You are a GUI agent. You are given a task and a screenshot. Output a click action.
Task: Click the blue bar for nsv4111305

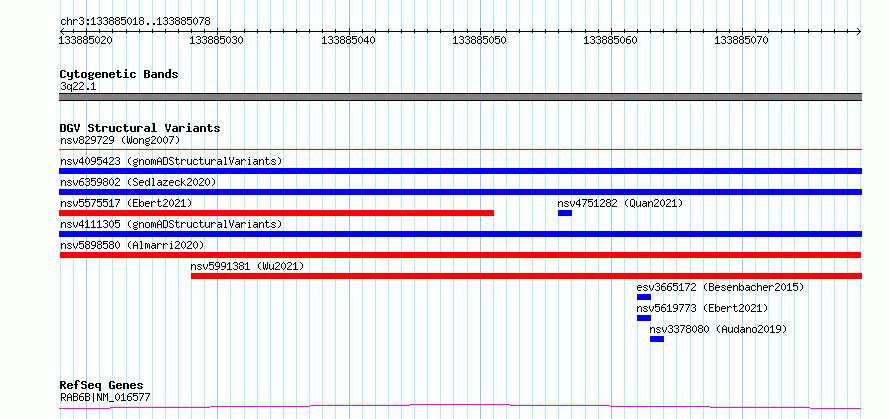tap(460, 234)
